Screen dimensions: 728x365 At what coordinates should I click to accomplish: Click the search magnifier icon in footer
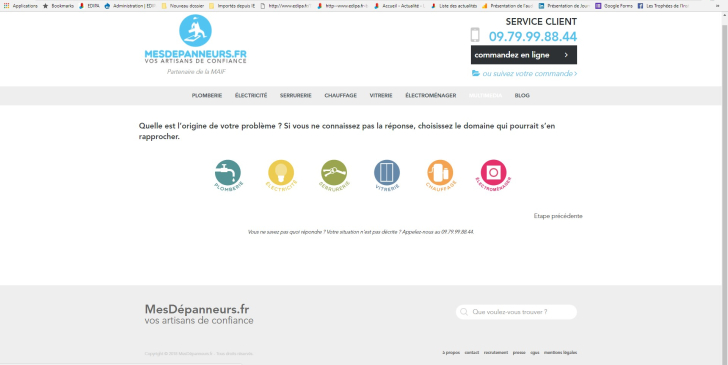(x=463, y=312)
